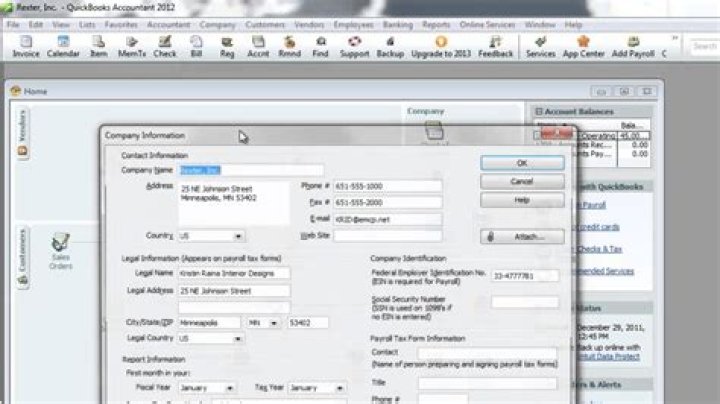This screenshot has width=720, height=404.
Task: Expand the Fiscal Year month dropdown
Action: pos(230,387)
